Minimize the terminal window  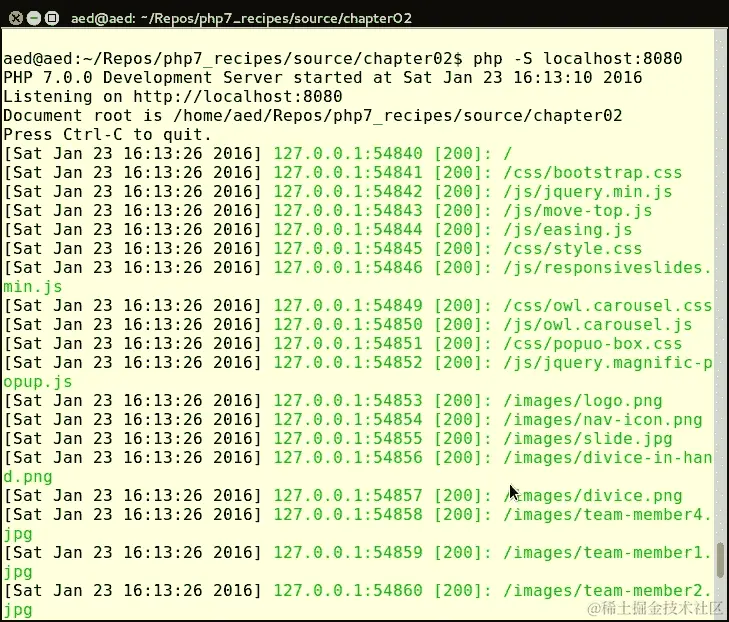click(x=34, y=18)
